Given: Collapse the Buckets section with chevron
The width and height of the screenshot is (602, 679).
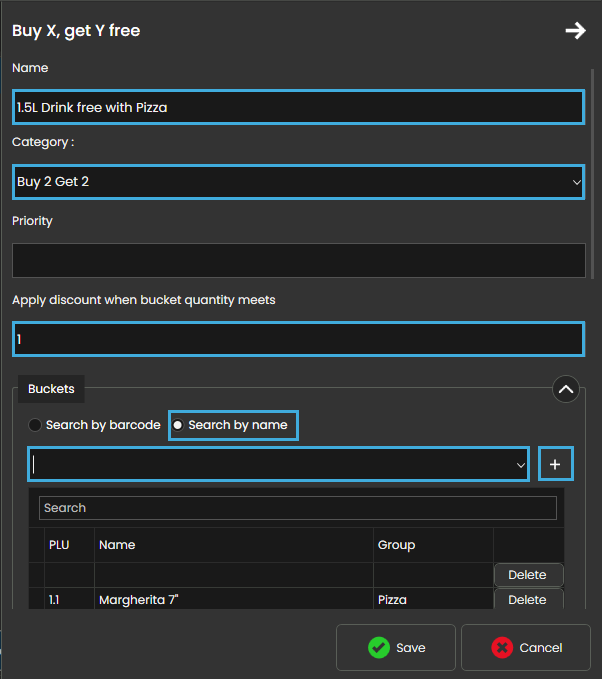Looking at the screenshot, I should tap(566, 389).
